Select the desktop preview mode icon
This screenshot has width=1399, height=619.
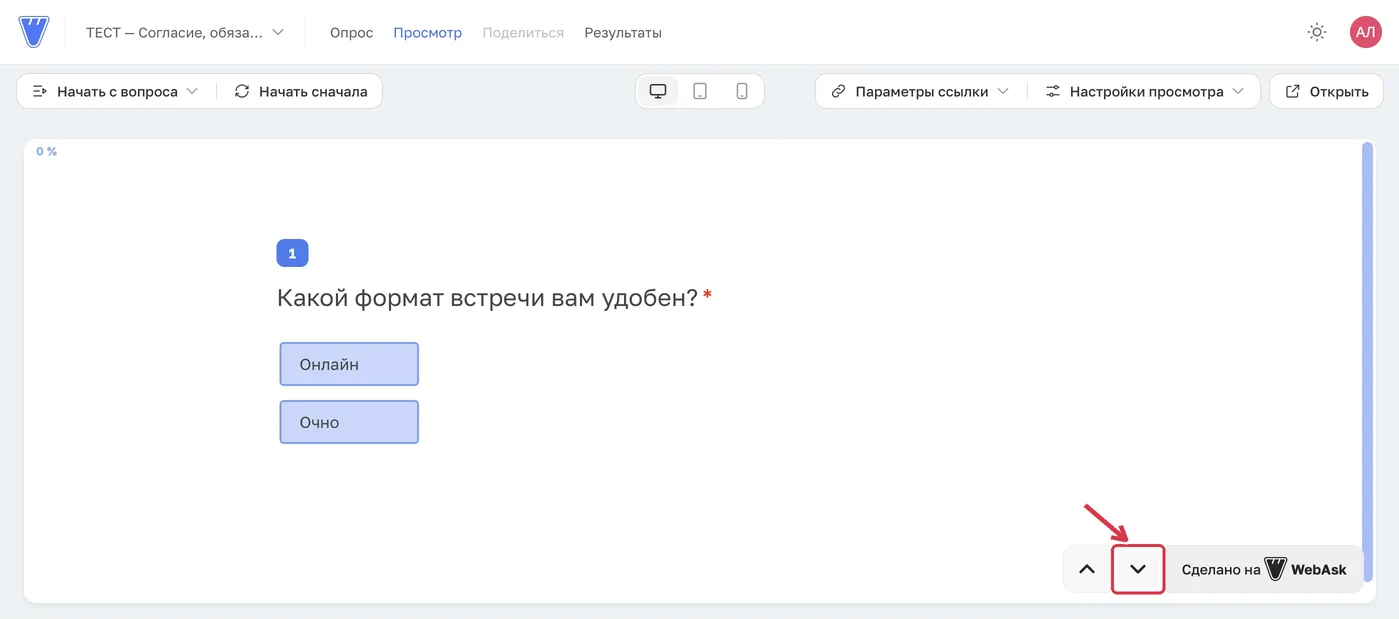click(658, 91)
